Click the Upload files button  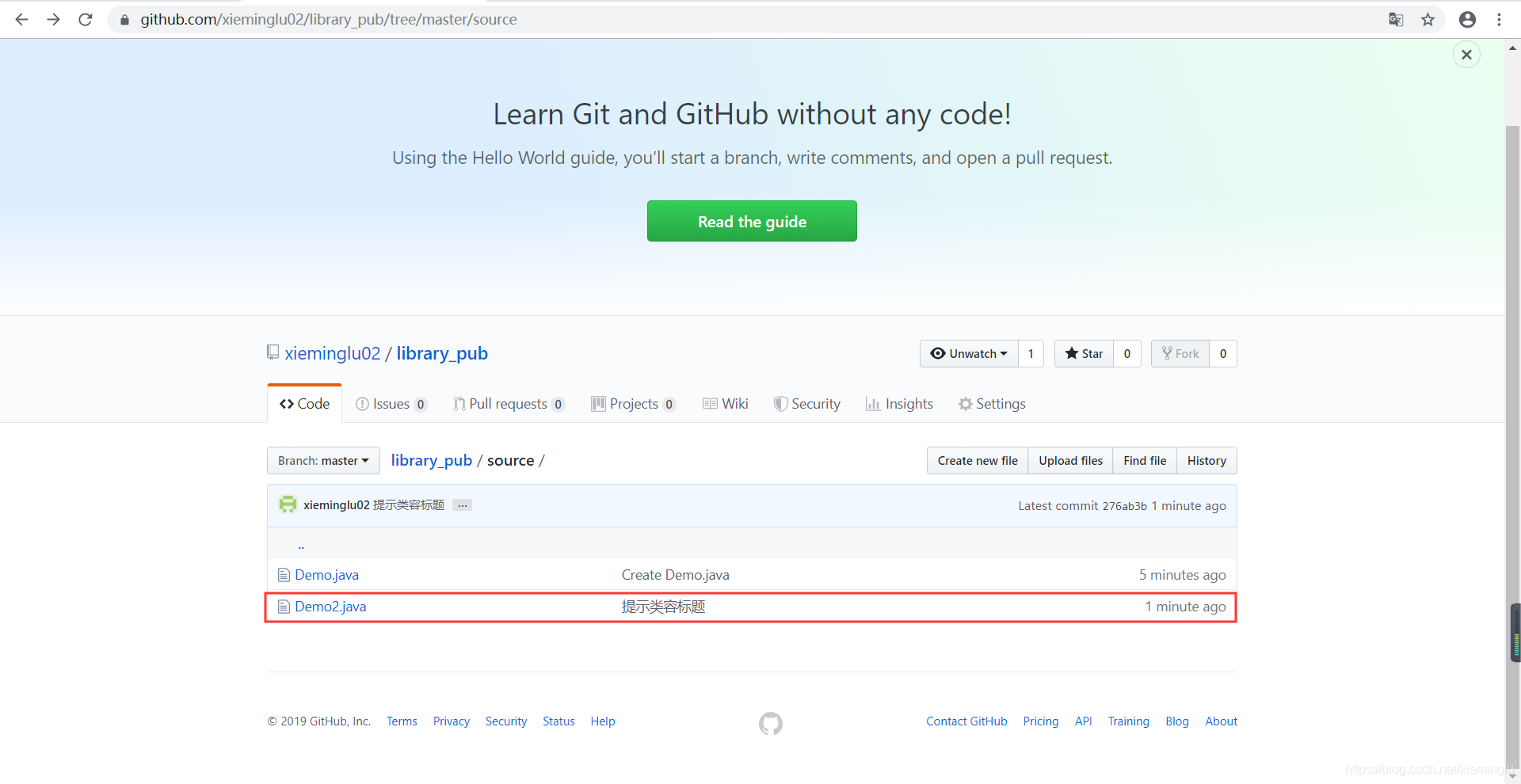pyautogui.click(x=1070, y=461)
